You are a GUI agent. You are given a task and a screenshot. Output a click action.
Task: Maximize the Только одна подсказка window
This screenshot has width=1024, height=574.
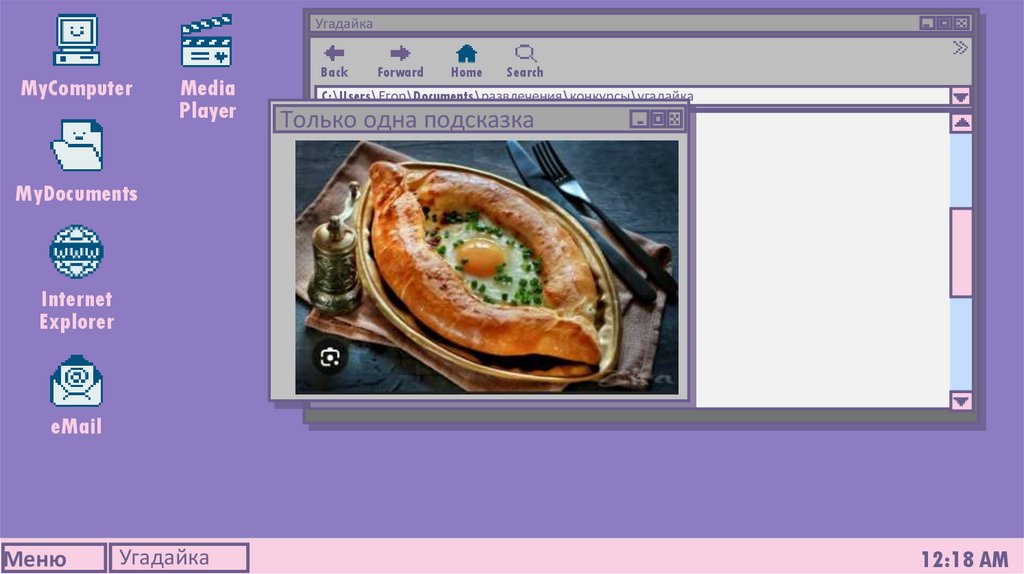point(658,119)
